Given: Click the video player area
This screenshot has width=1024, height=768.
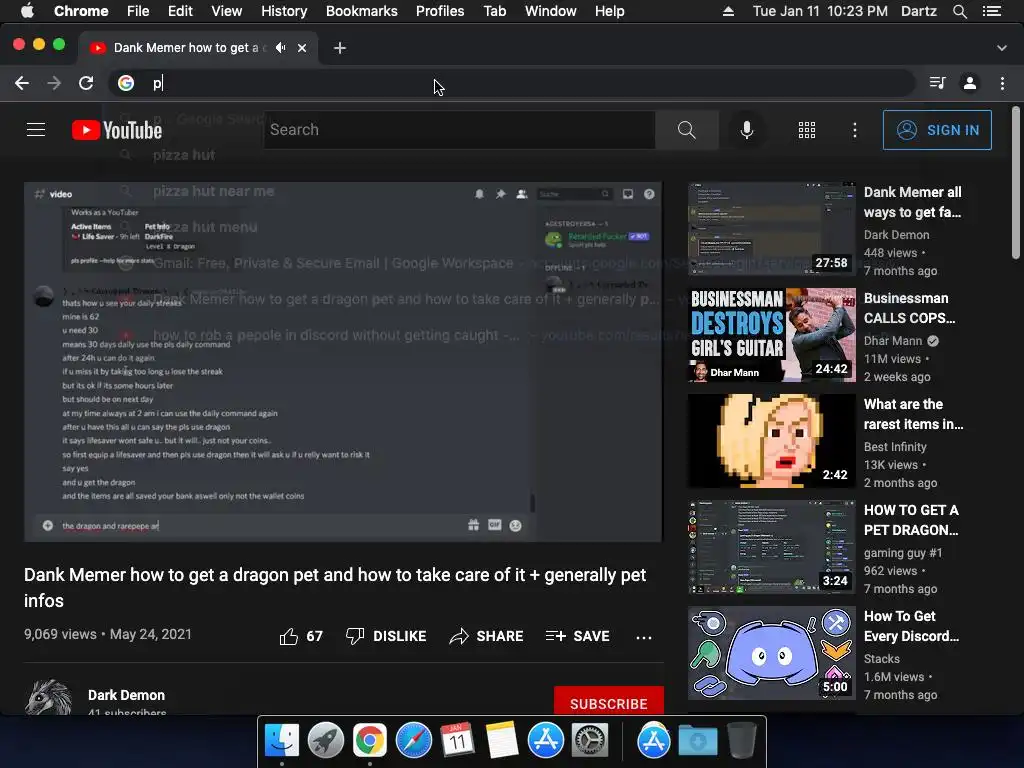Looking at the screenshot, I should coord(343,362).
